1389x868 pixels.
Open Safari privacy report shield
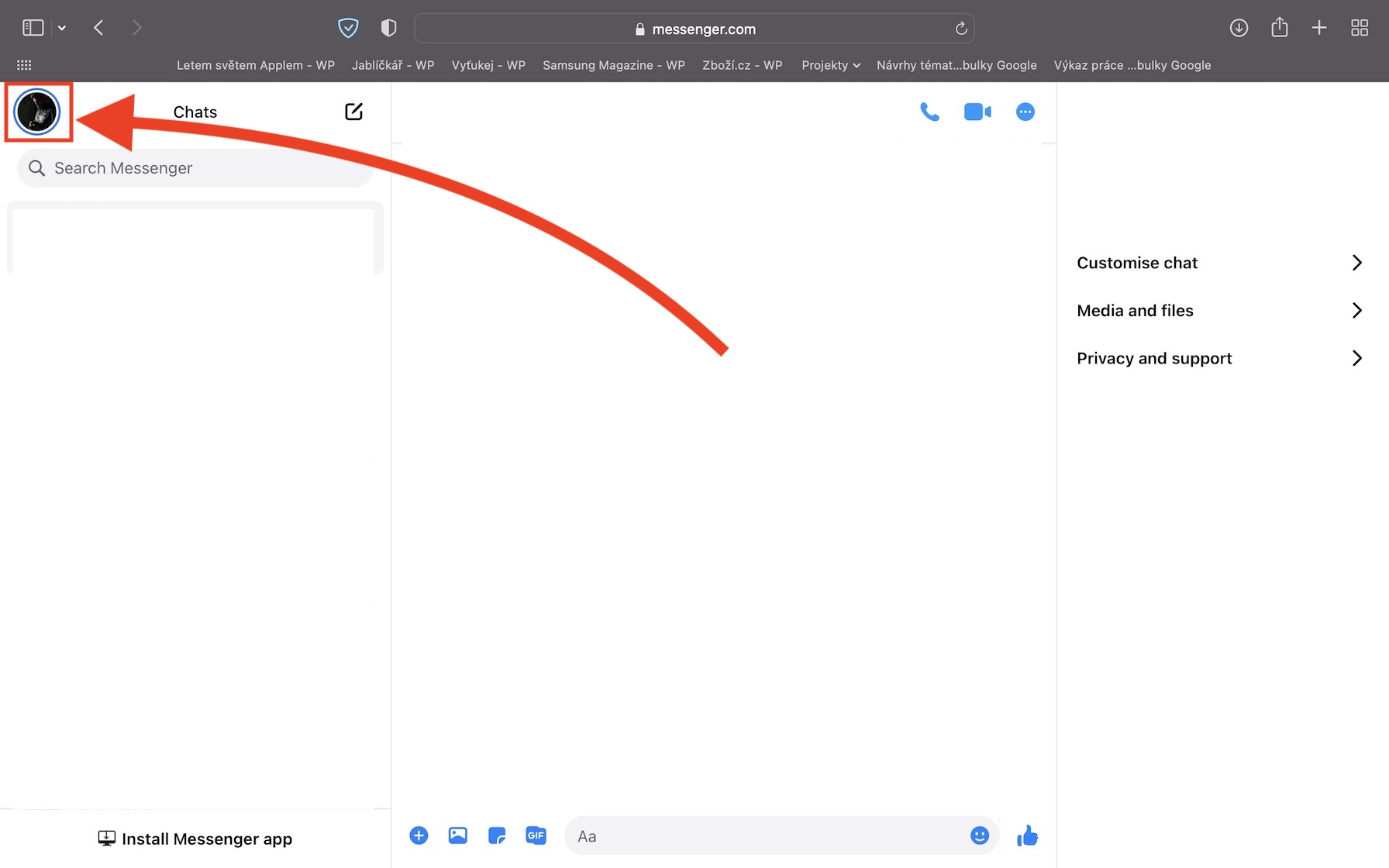(389, 28)
